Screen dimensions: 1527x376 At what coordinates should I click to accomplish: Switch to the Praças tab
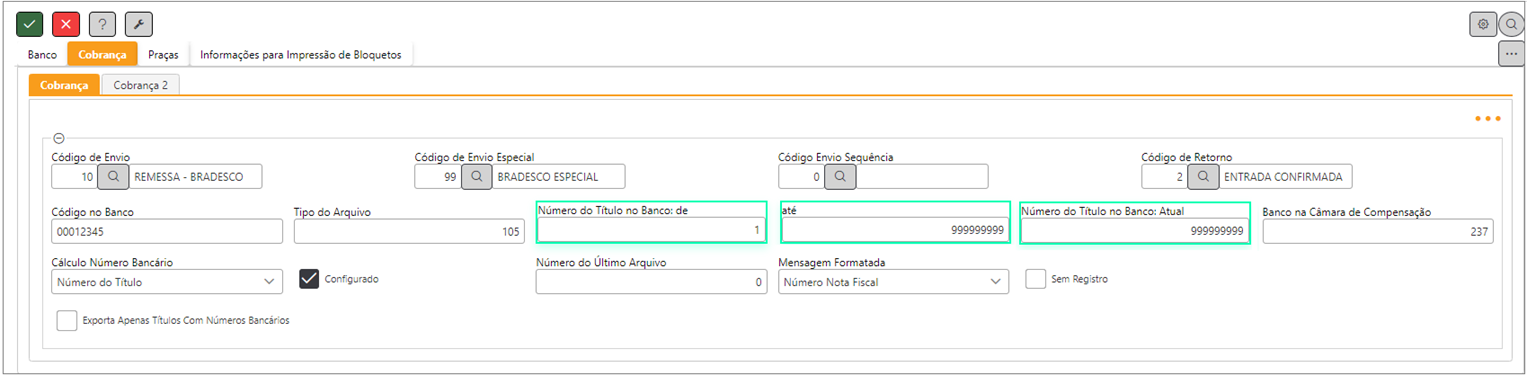(x=163, y=55)
